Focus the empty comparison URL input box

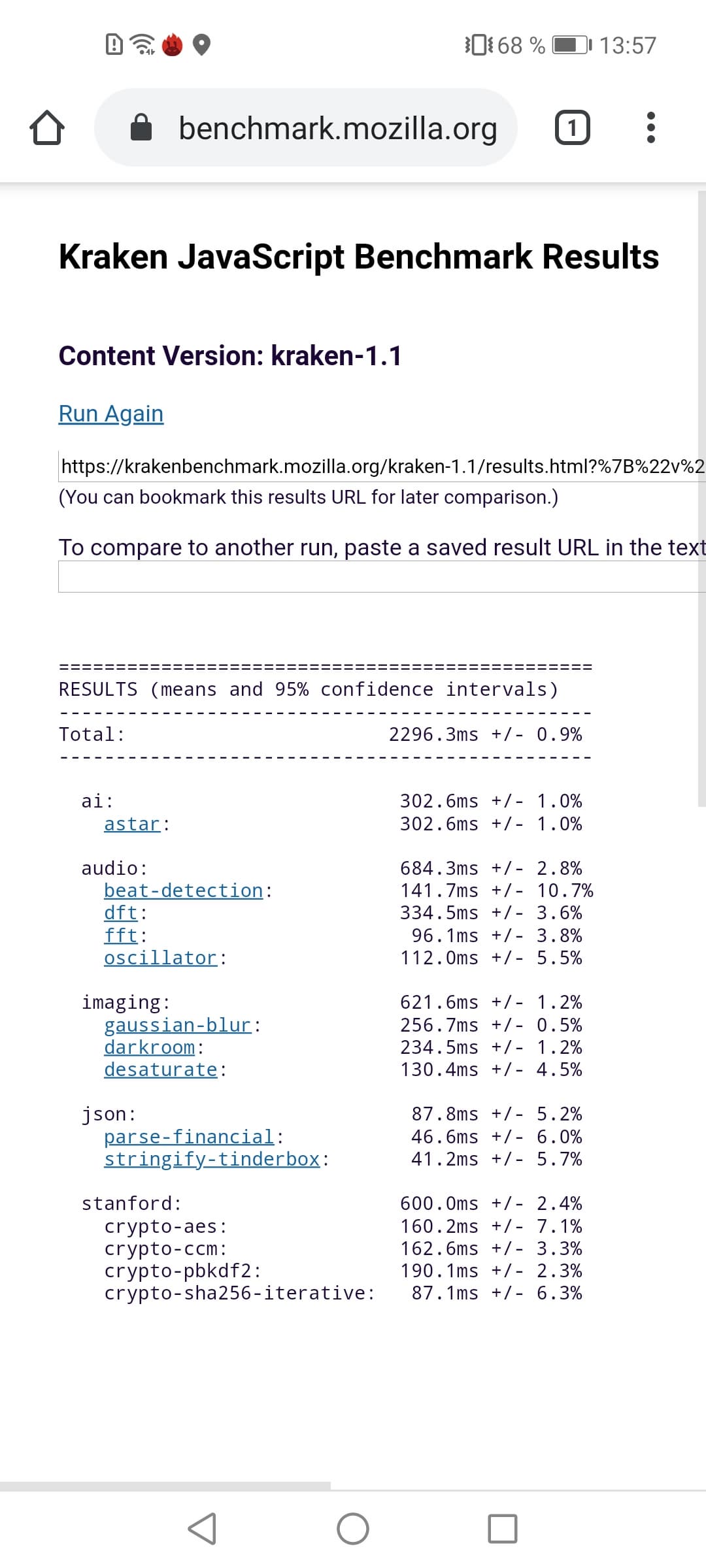(382, 577)
